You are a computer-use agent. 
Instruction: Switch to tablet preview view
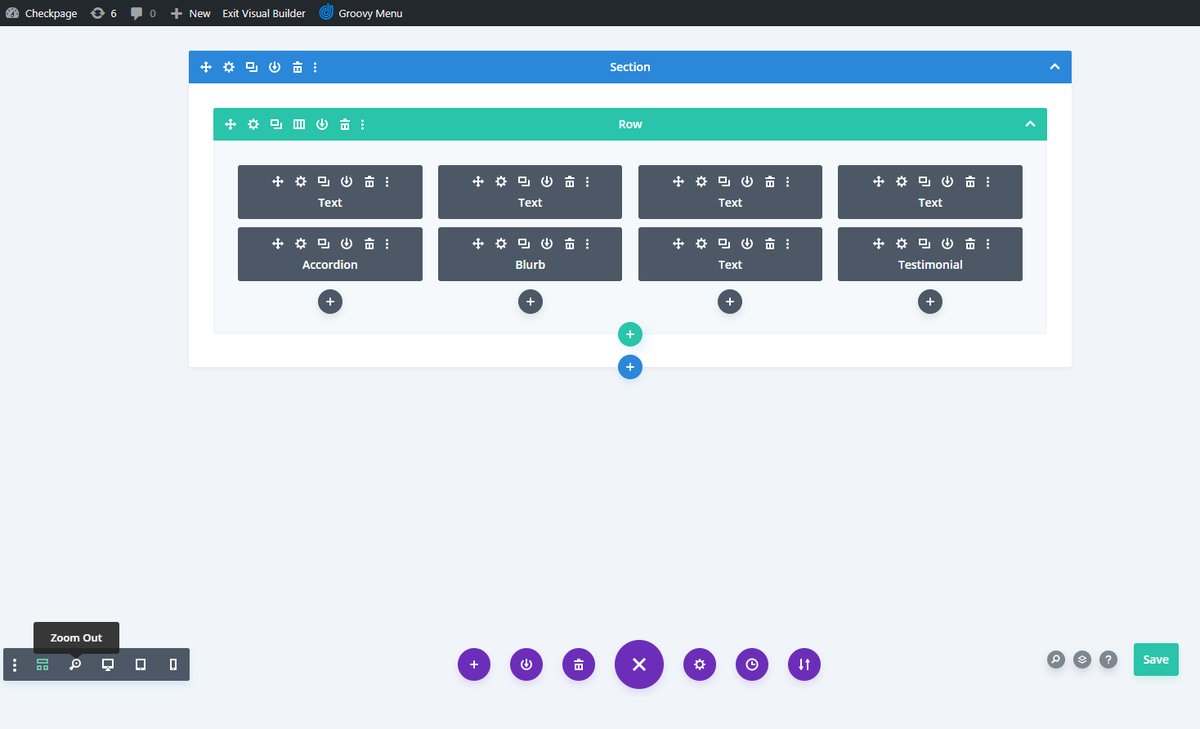pyautogui.click(x=140, y=665)
